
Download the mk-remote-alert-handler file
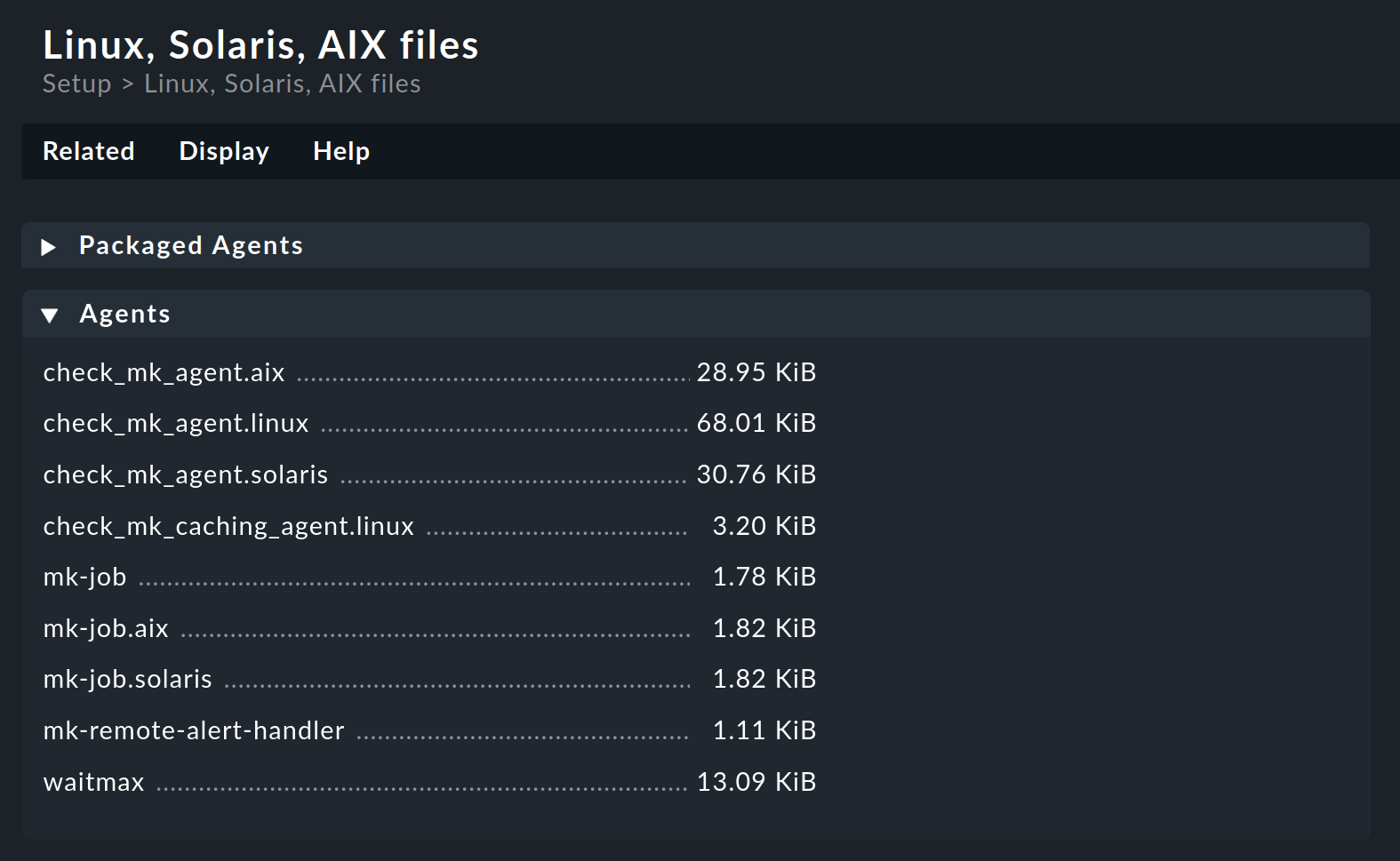click(194, 730)
